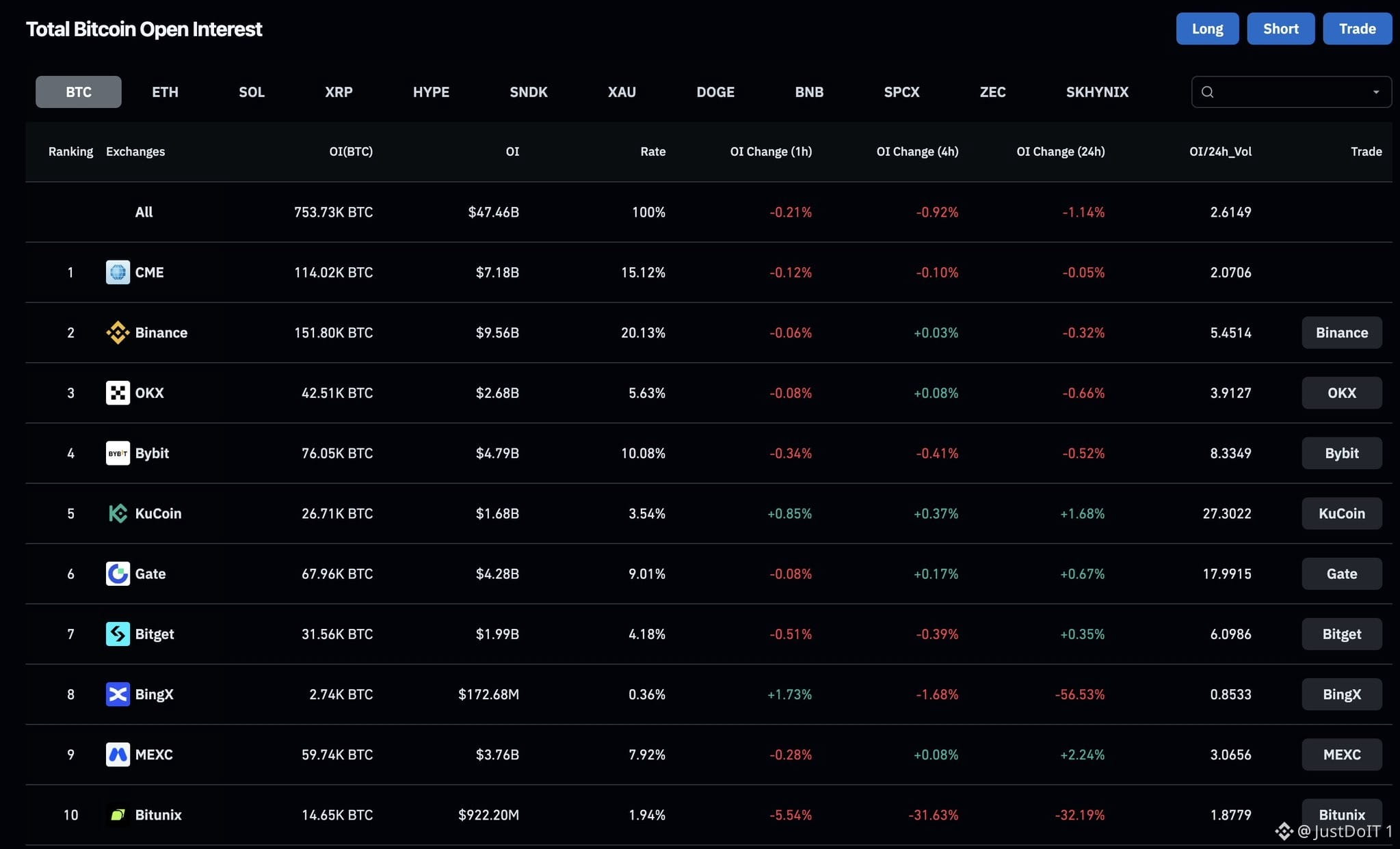Click the MEXC logo icon

coord(118,754)
